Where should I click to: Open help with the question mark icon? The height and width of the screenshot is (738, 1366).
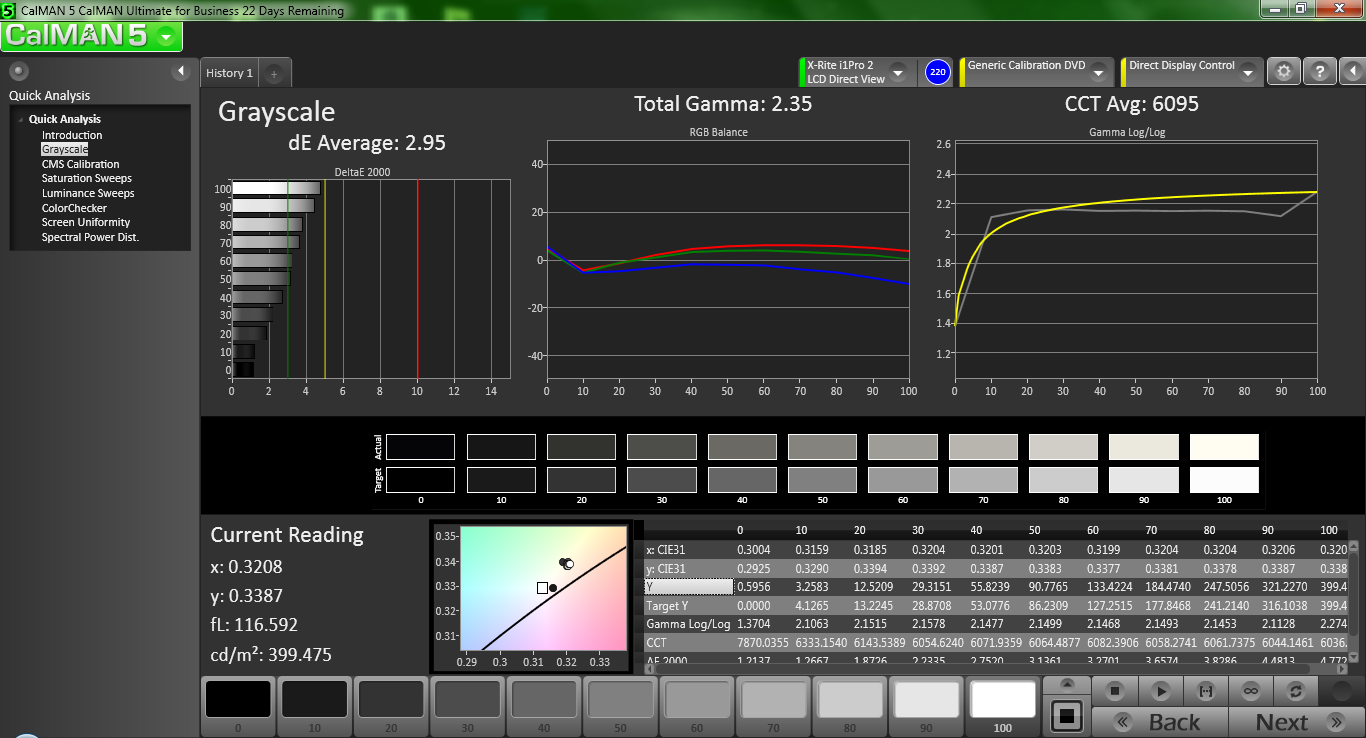(1320, 72)
